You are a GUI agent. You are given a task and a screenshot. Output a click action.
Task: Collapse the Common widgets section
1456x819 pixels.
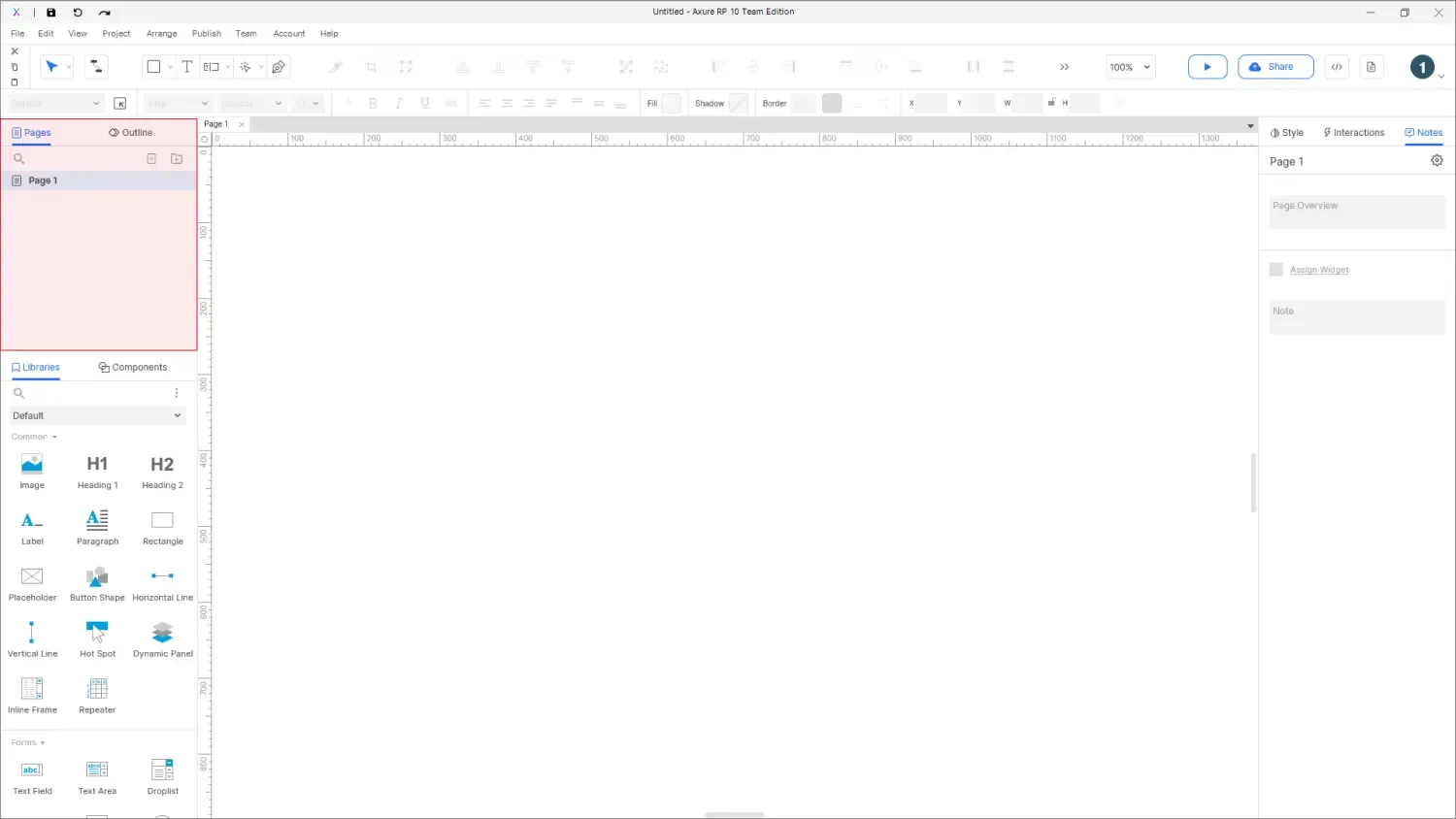tap(34, 437)
